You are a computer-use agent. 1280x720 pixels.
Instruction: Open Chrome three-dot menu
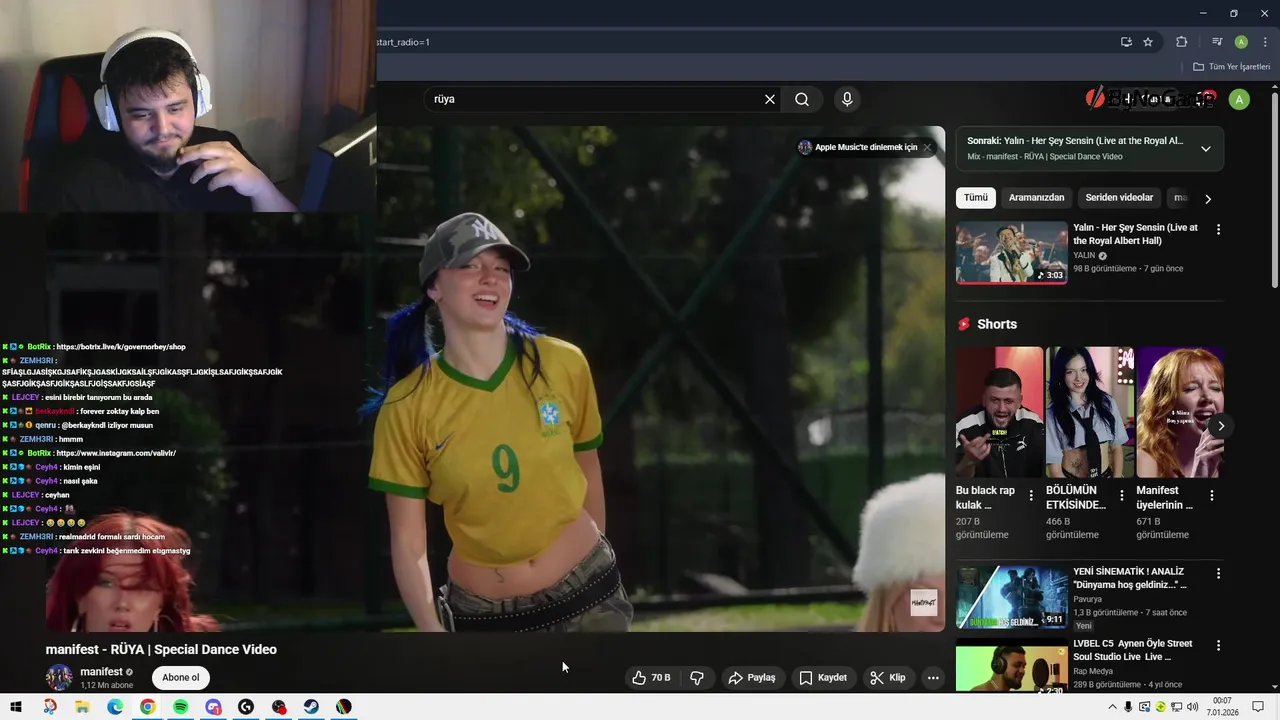click(1265, 42)
